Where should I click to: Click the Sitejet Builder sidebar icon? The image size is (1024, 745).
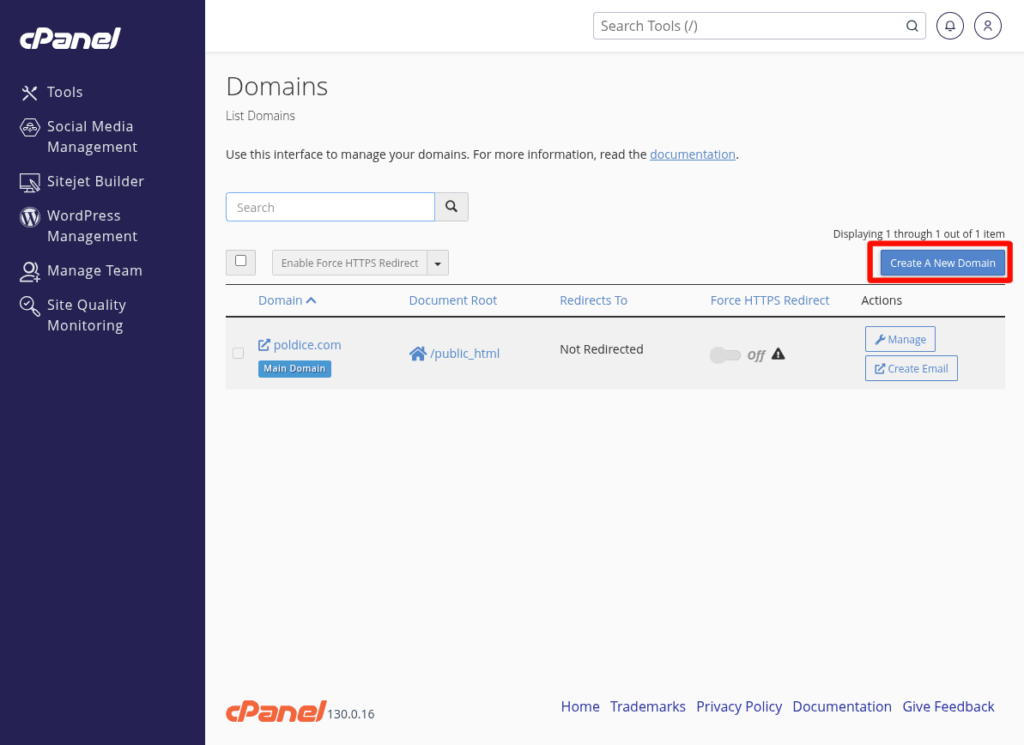[30, 182]
